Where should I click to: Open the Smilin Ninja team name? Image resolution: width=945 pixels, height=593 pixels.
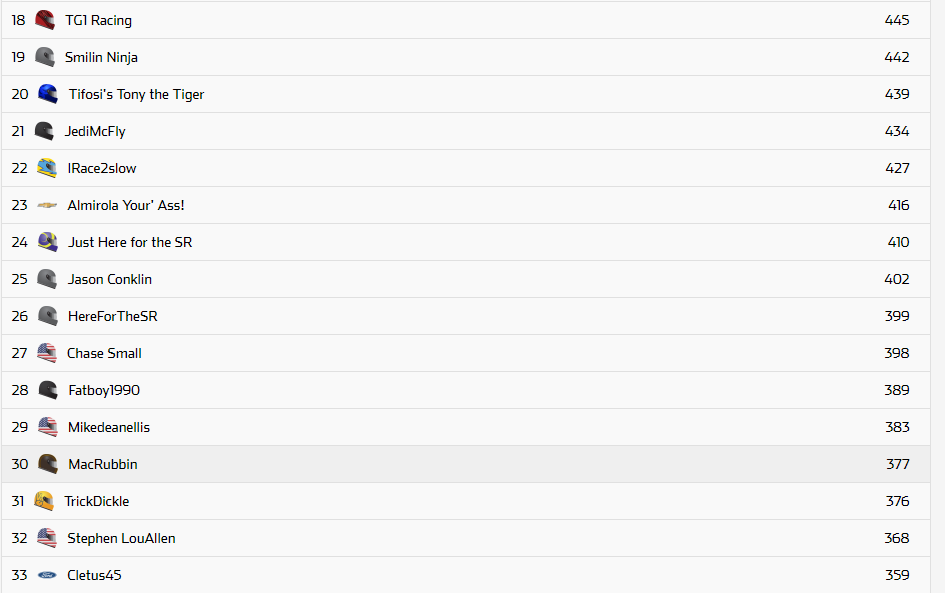[101, 57]
